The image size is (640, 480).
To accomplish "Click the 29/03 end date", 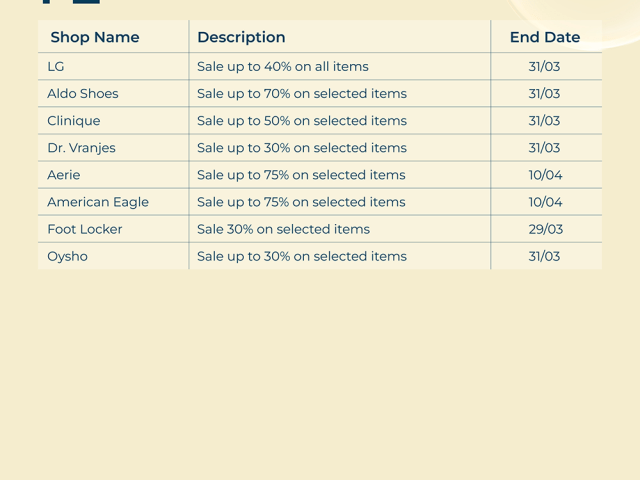I will (x=546, y=229).
